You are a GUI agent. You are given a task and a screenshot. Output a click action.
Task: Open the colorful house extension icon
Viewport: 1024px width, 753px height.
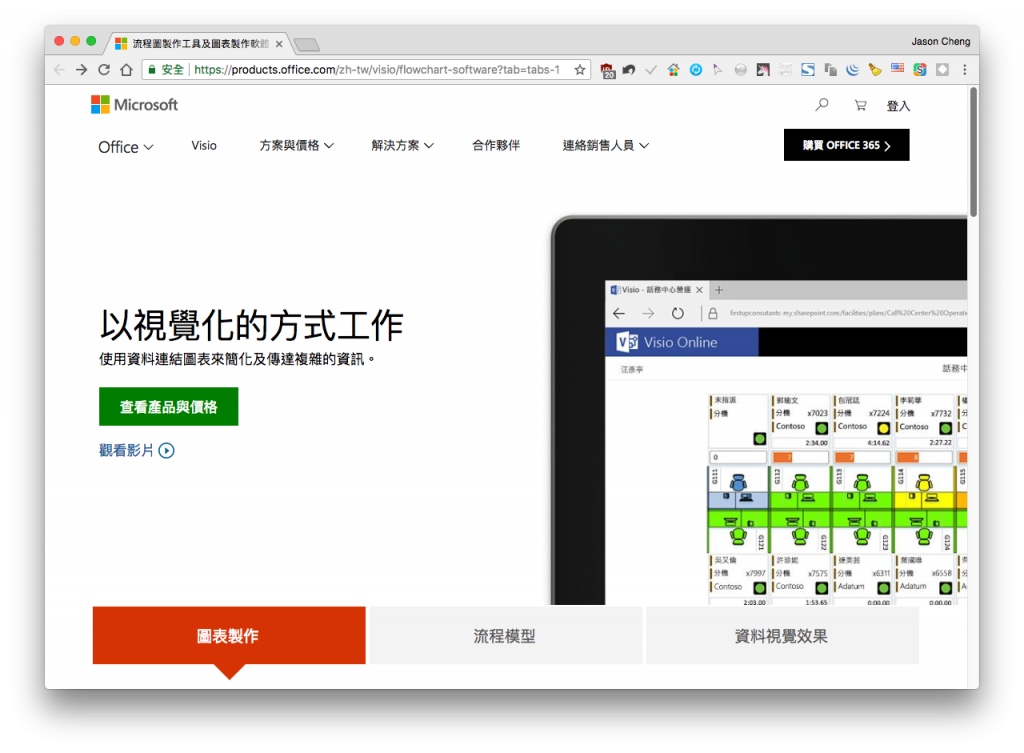pos(673,70)
